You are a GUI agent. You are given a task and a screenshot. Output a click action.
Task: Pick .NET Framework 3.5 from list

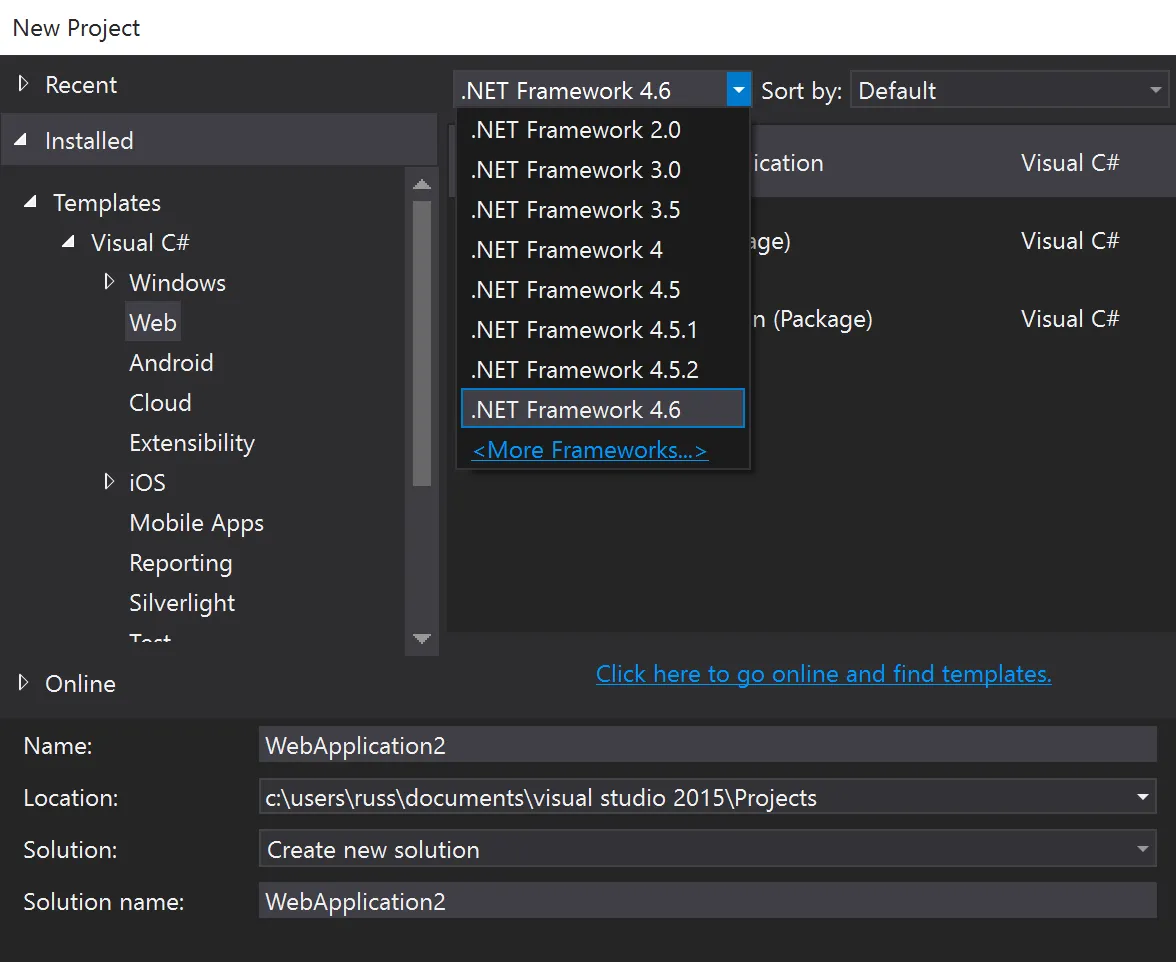click(x=576, y=210)
